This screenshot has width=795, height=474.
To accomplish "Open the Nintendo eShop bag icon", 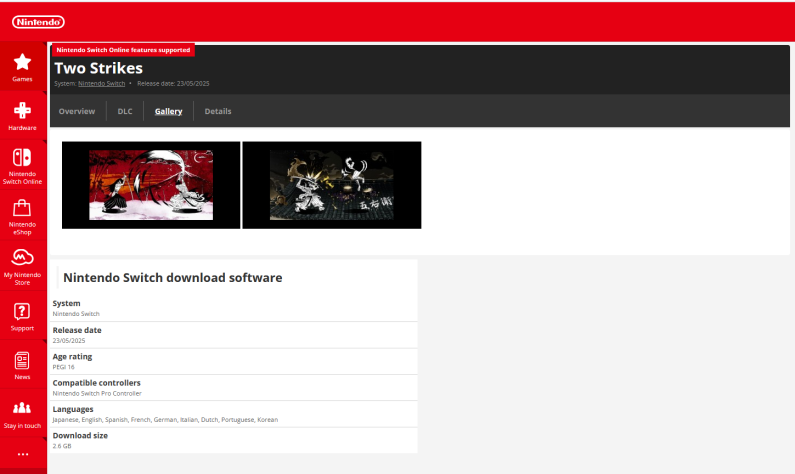I will pyautogui.click(x=22, y=209).
